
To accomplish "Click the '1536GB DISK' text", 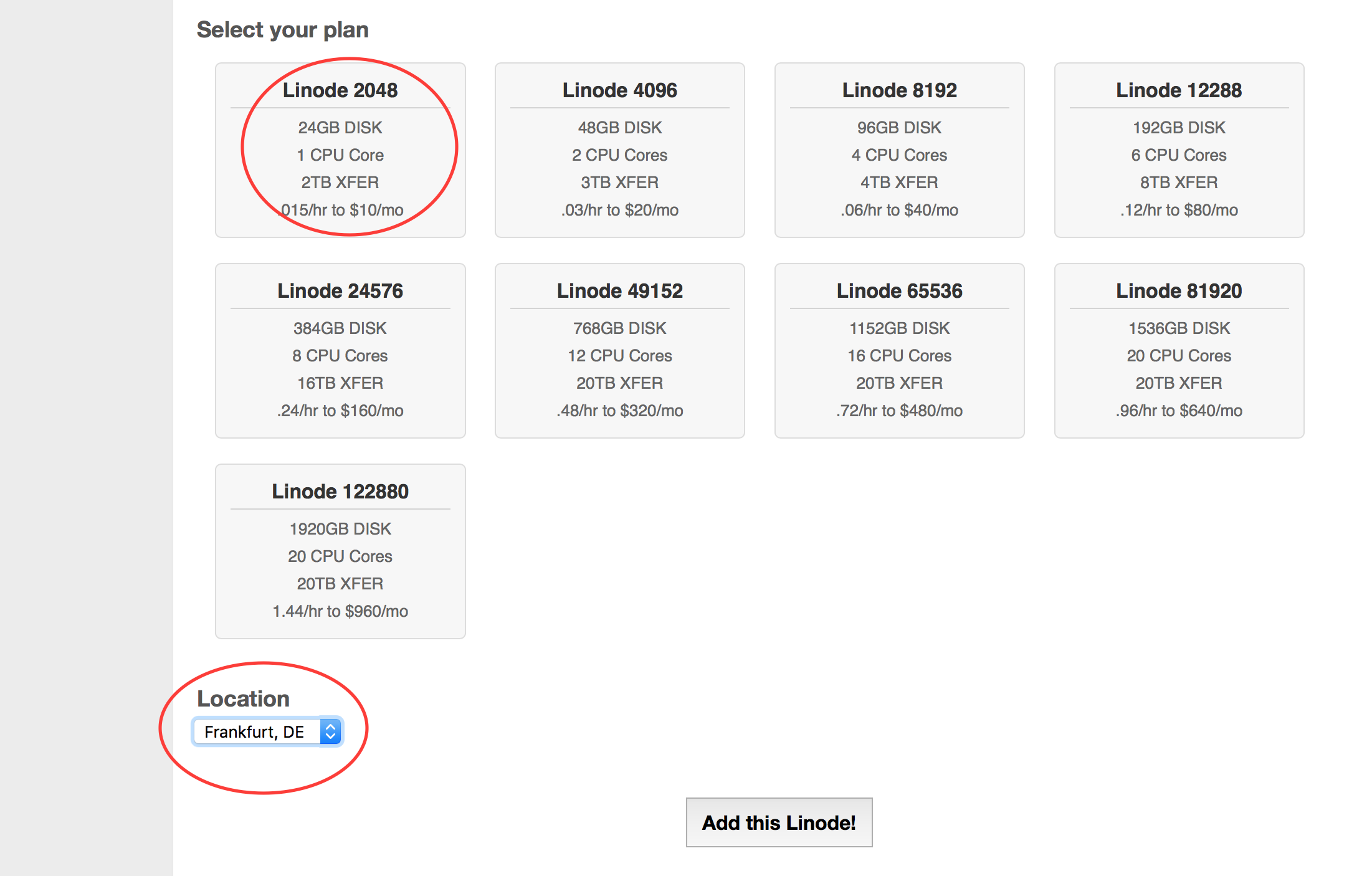I will point(1179,328).
